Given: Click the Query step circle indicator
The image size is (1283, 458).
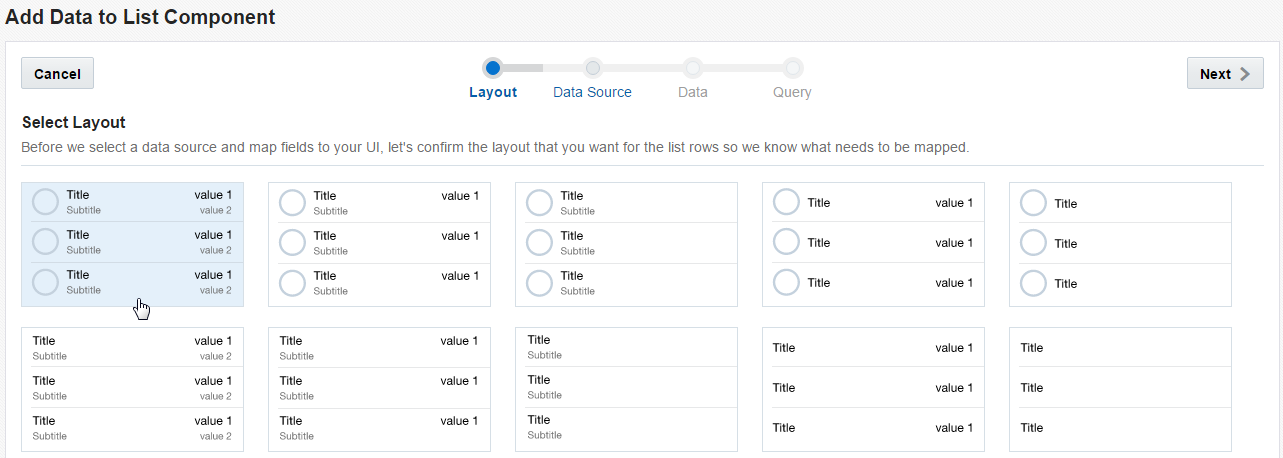Looking at the screenshot, I should tap(792, 68).
